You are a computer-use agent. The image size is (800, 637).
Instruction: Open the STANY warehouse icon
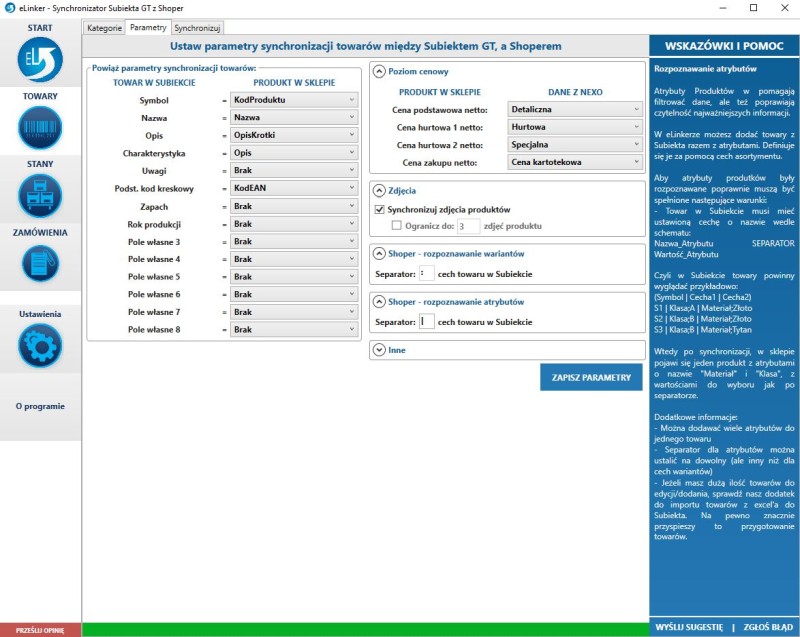click(x=40, y=196)
